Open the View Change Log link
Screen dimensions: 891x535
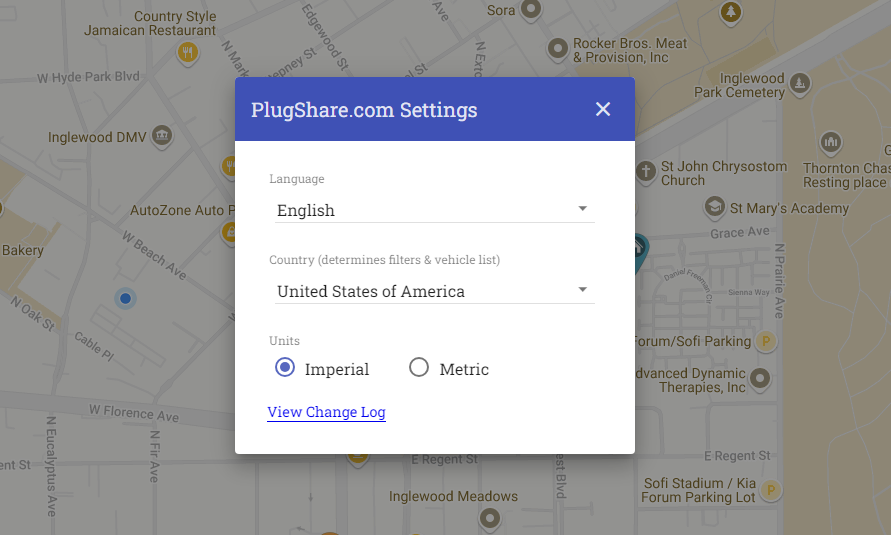click(x=326, y=412)
